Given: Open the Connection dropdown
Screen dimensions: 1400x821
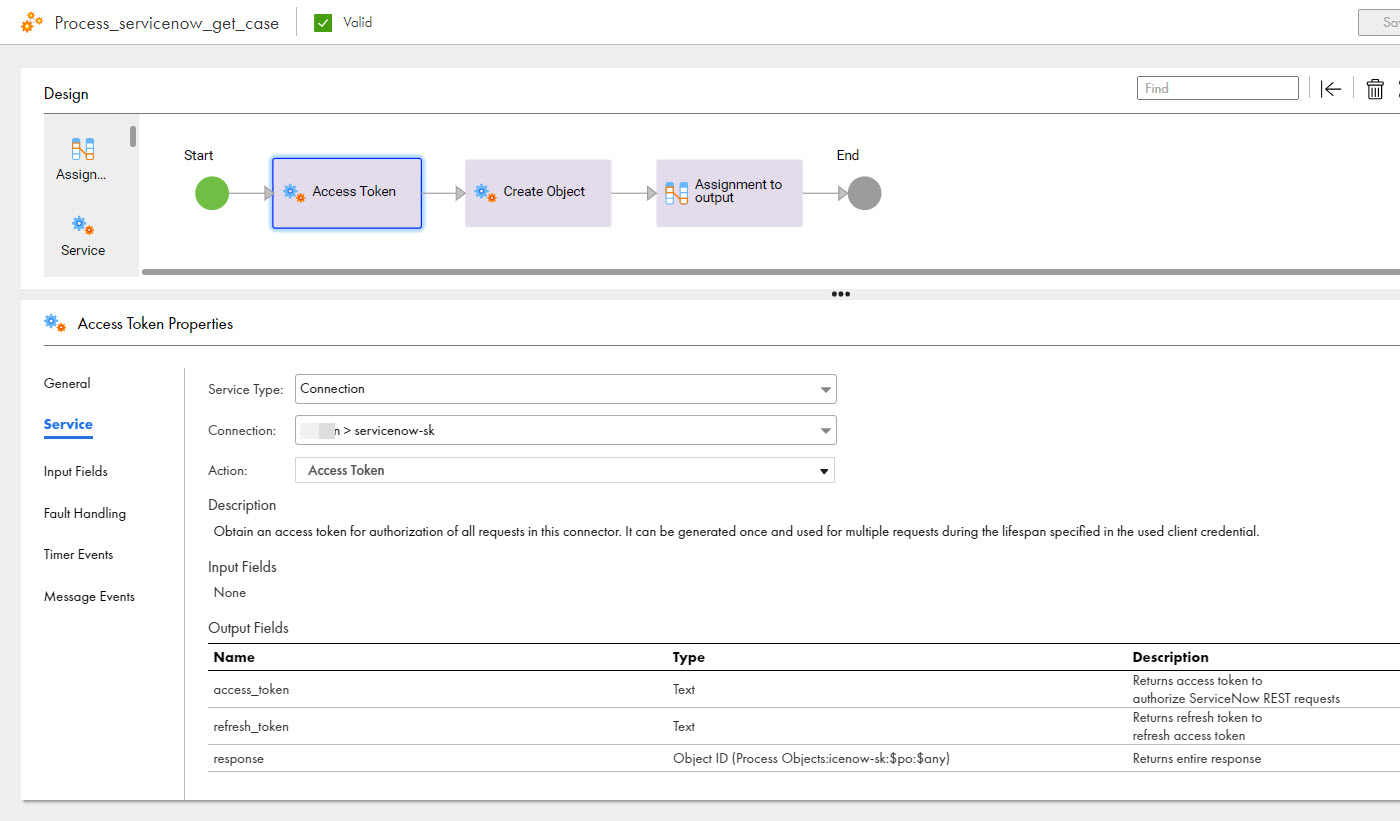Looking at the screenshot, I should pos(566,431).
